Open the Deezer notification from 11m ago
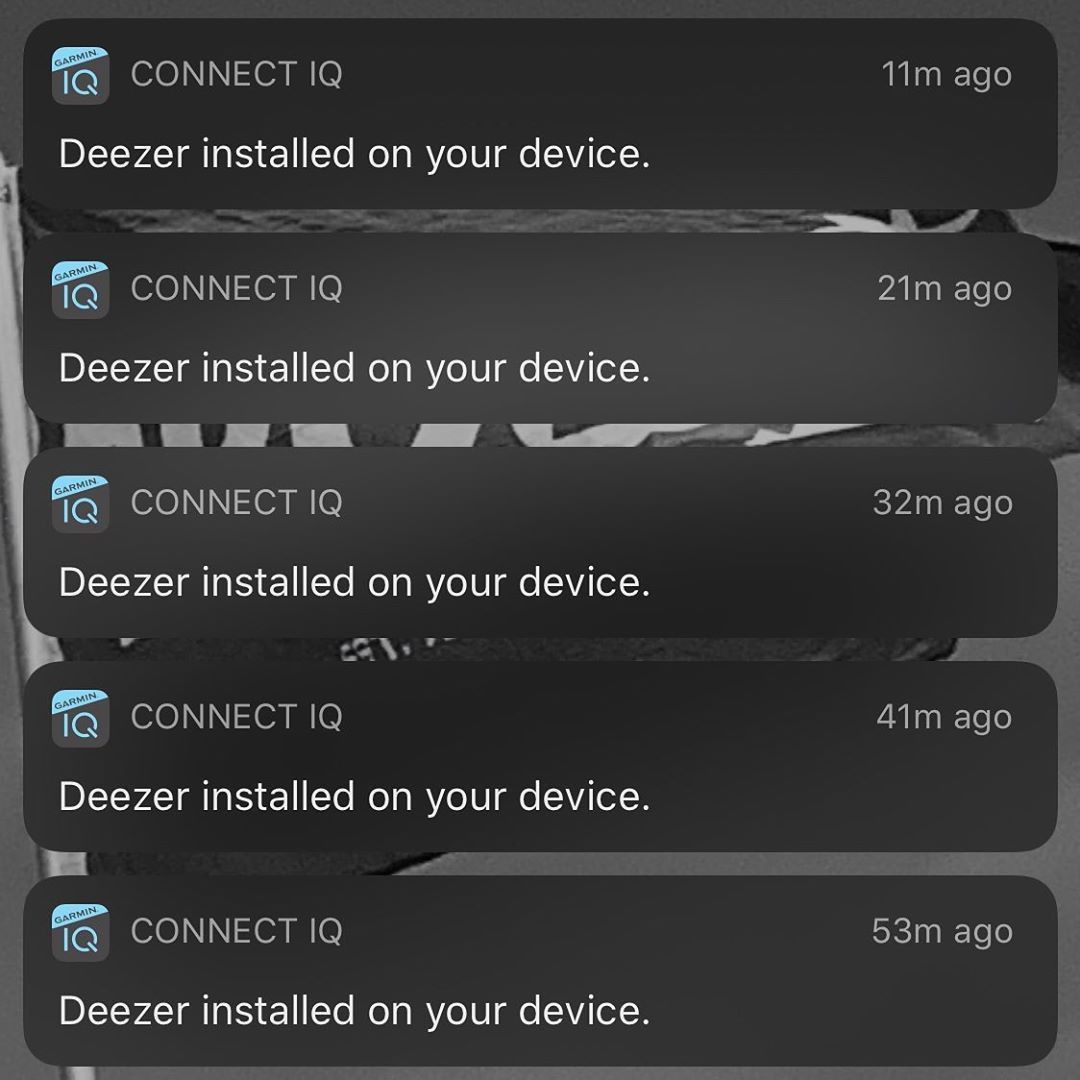This screenshot has height=1080, width=1080. pos(540,114)
